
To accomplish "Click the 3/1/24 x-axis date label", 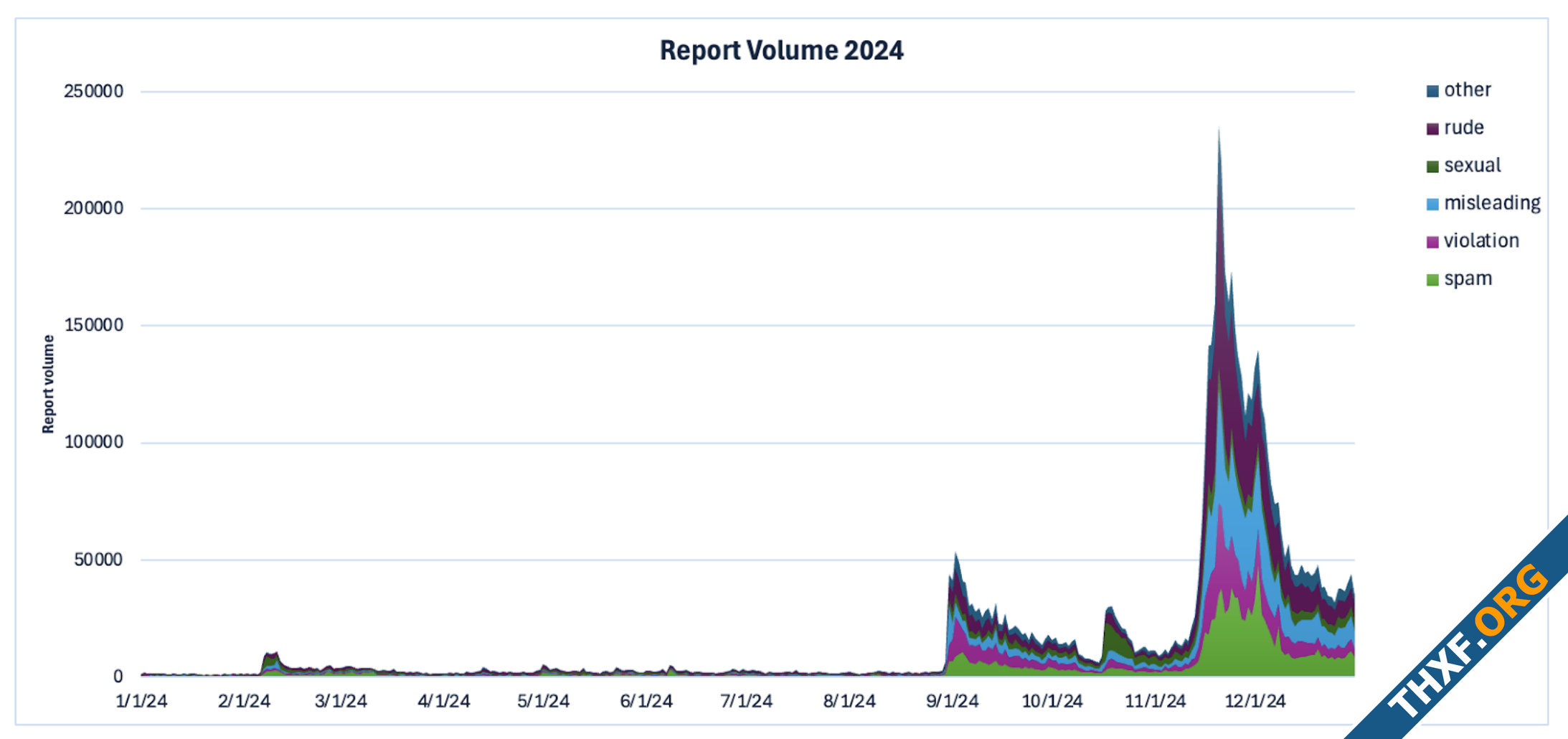I will click(341, 701).
